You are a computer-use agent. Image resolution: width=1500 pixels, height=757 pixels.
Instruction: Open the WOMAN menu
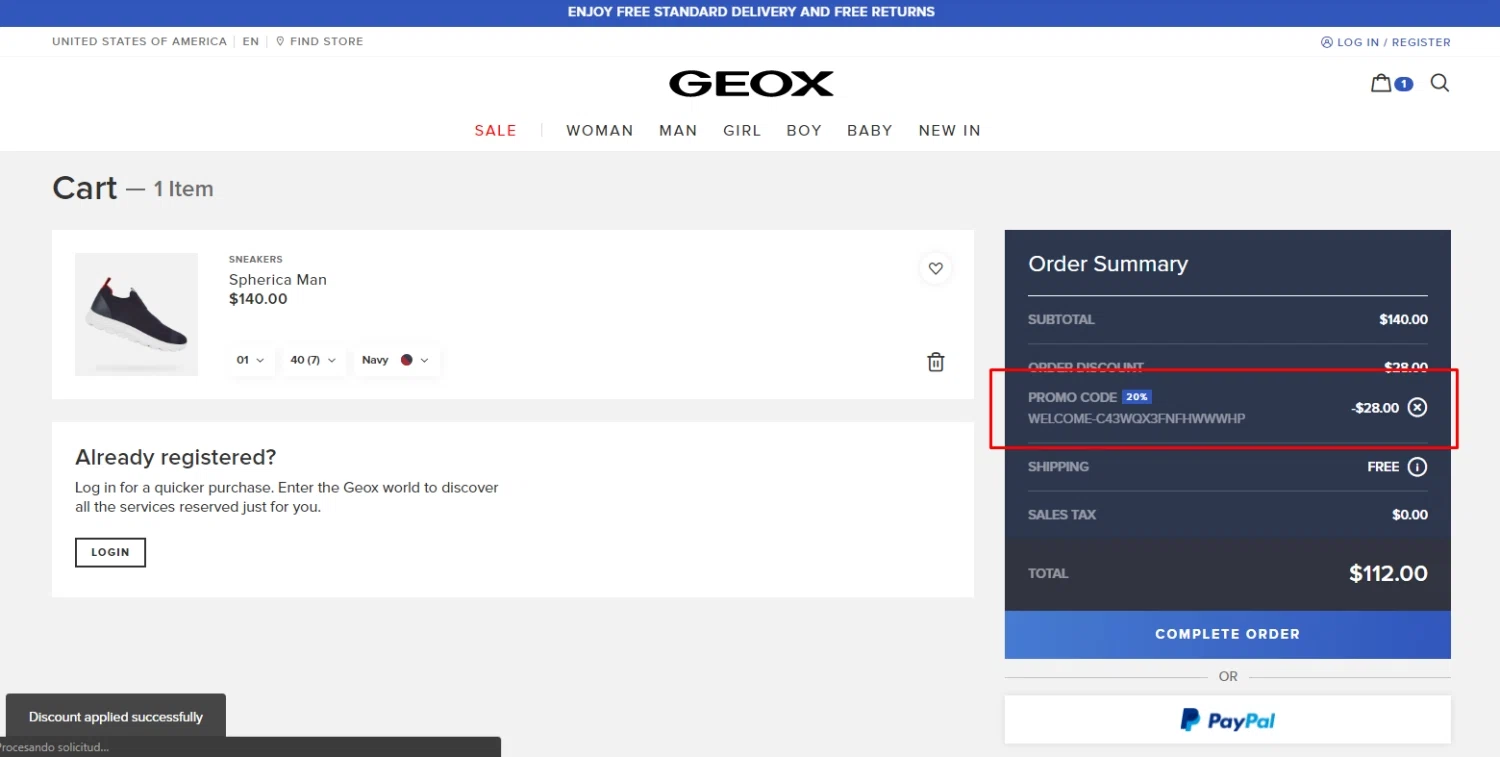(x=600, y=130)
